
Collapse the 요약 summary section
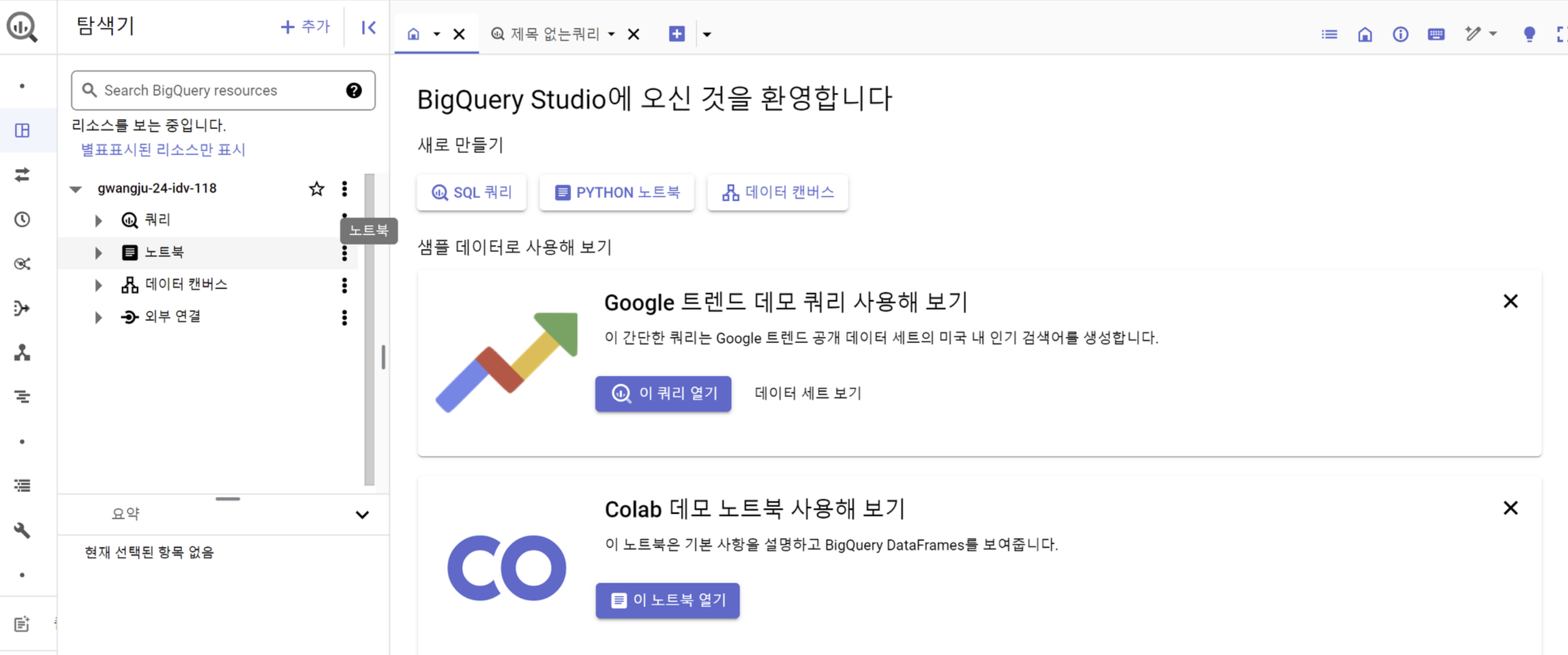click(362, 514)
